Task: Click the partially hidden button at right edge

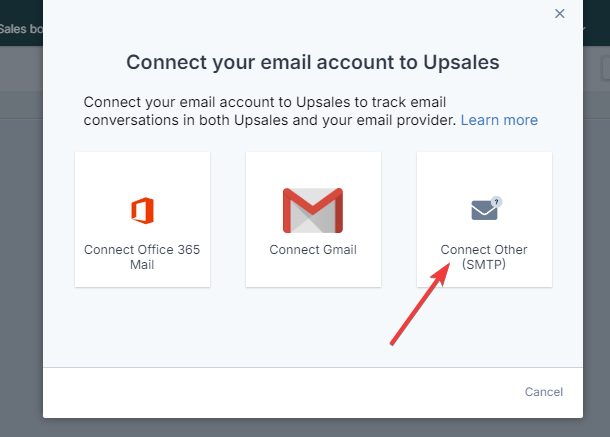Action: [x=606, y=68]
